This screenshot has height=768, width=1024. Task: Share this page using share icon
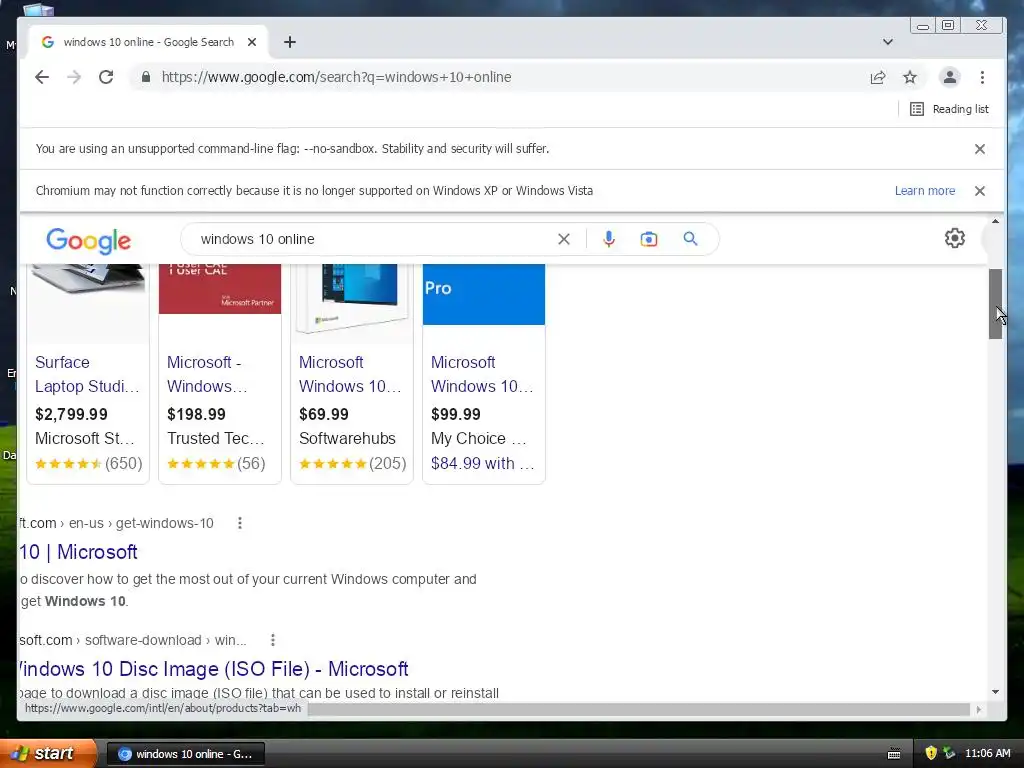click(x=878, y=77)
